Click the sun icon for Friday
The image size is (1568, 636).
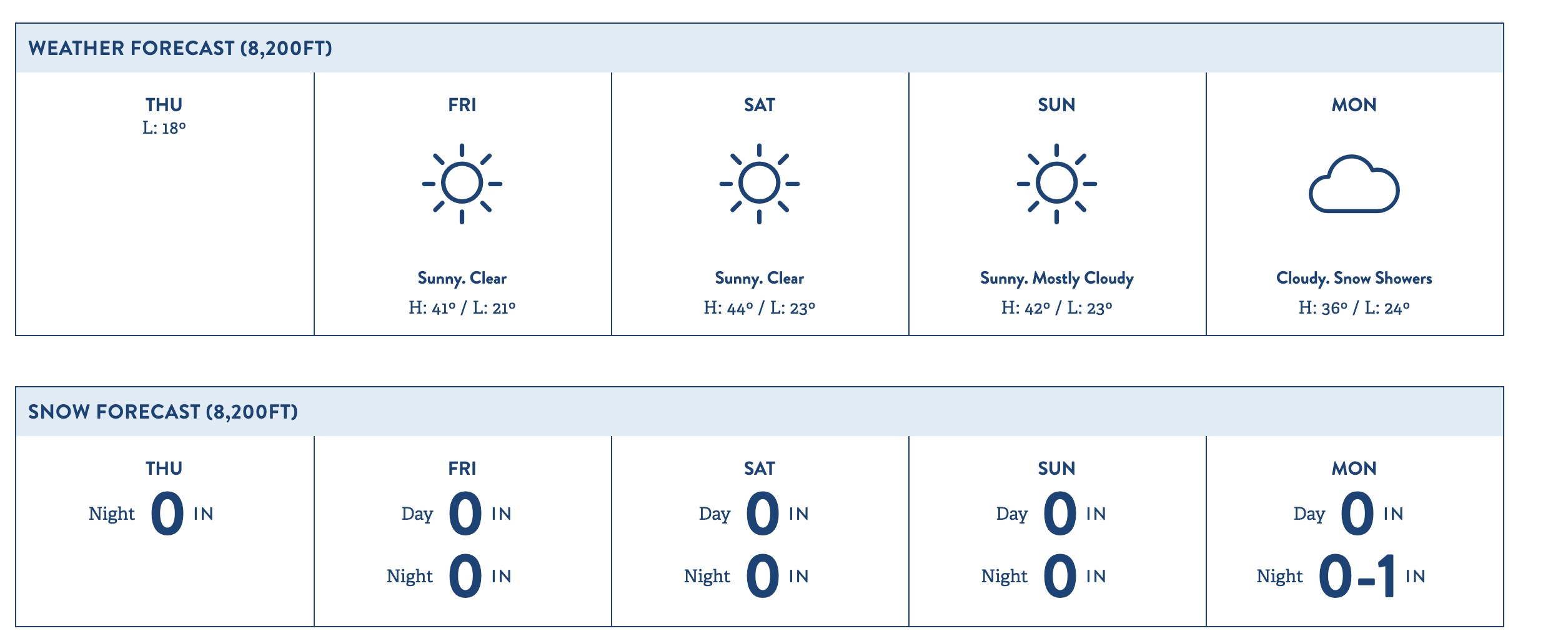click(462, 184)
